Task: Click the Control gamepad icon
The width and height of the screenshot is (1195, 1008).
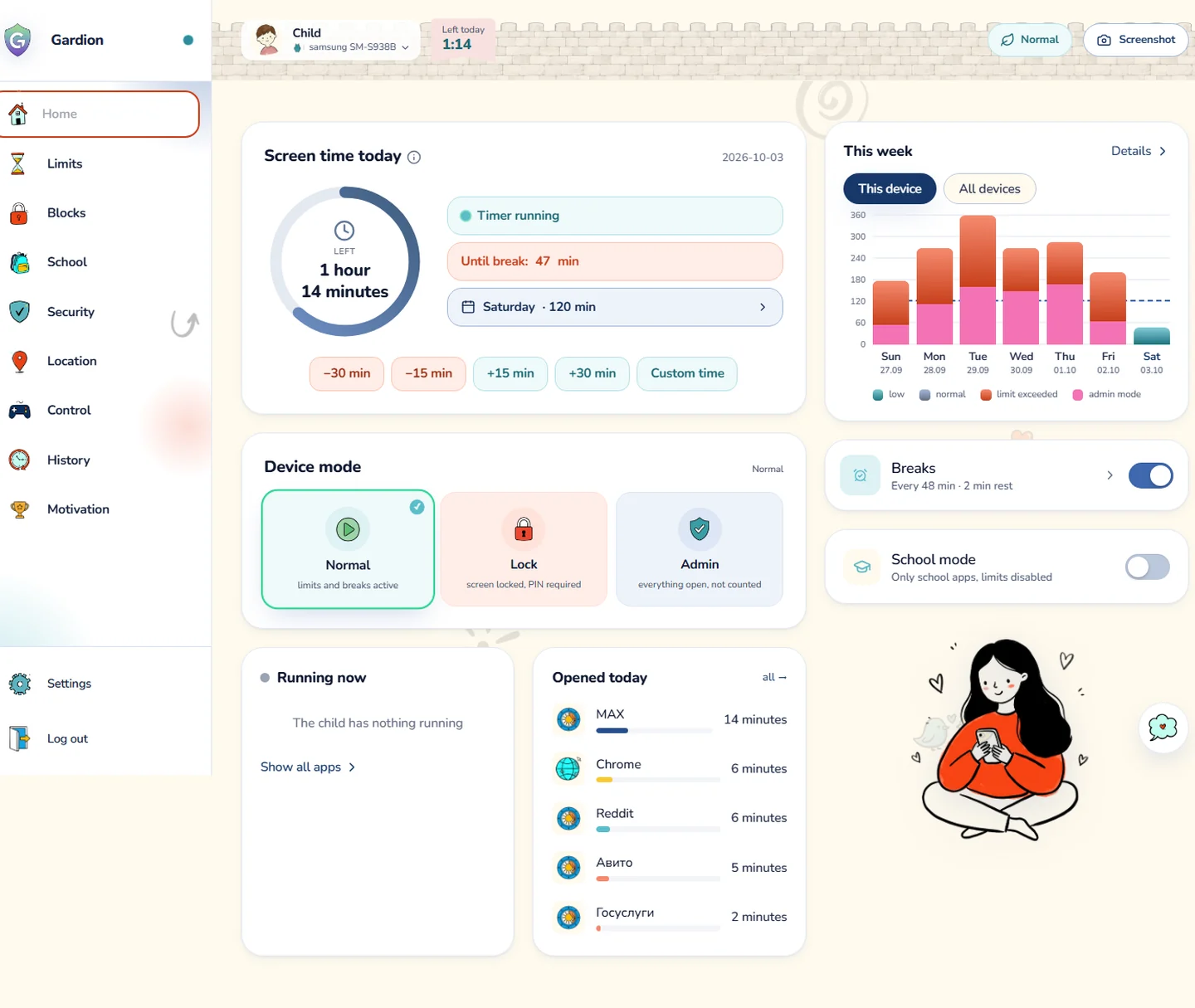Action: 19,410
